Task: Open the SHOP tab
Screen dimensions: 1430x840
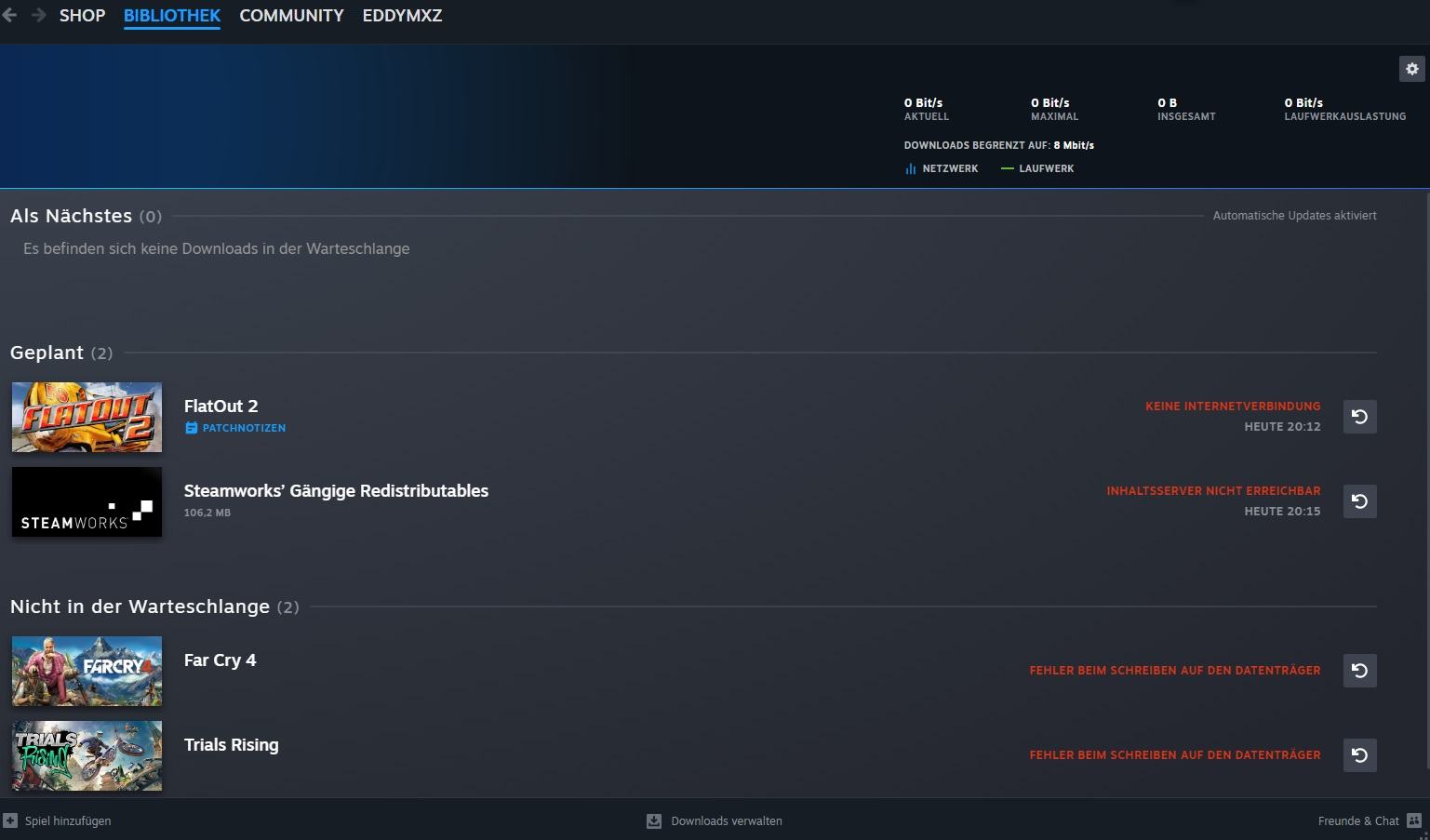Action: [82, 16]
